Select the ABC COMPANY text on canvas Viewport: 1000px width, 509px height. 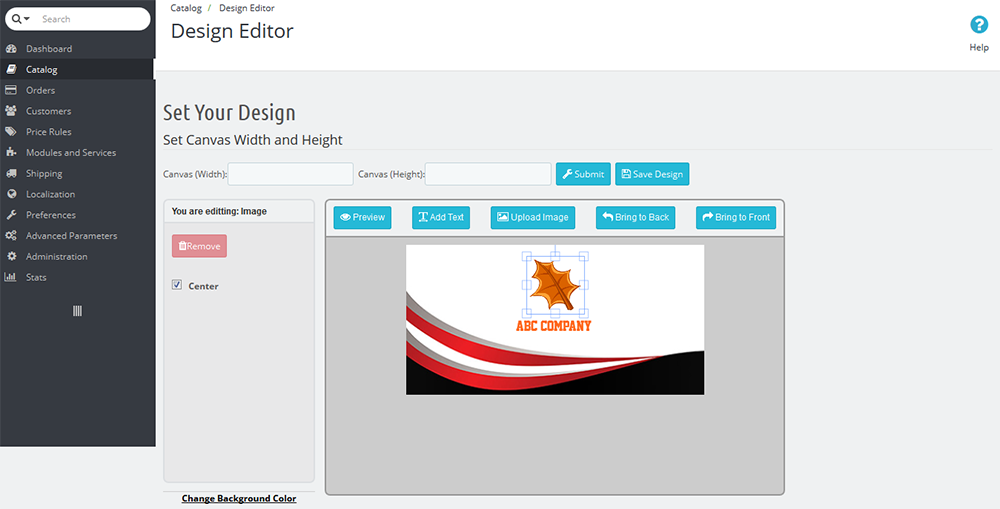554,326
